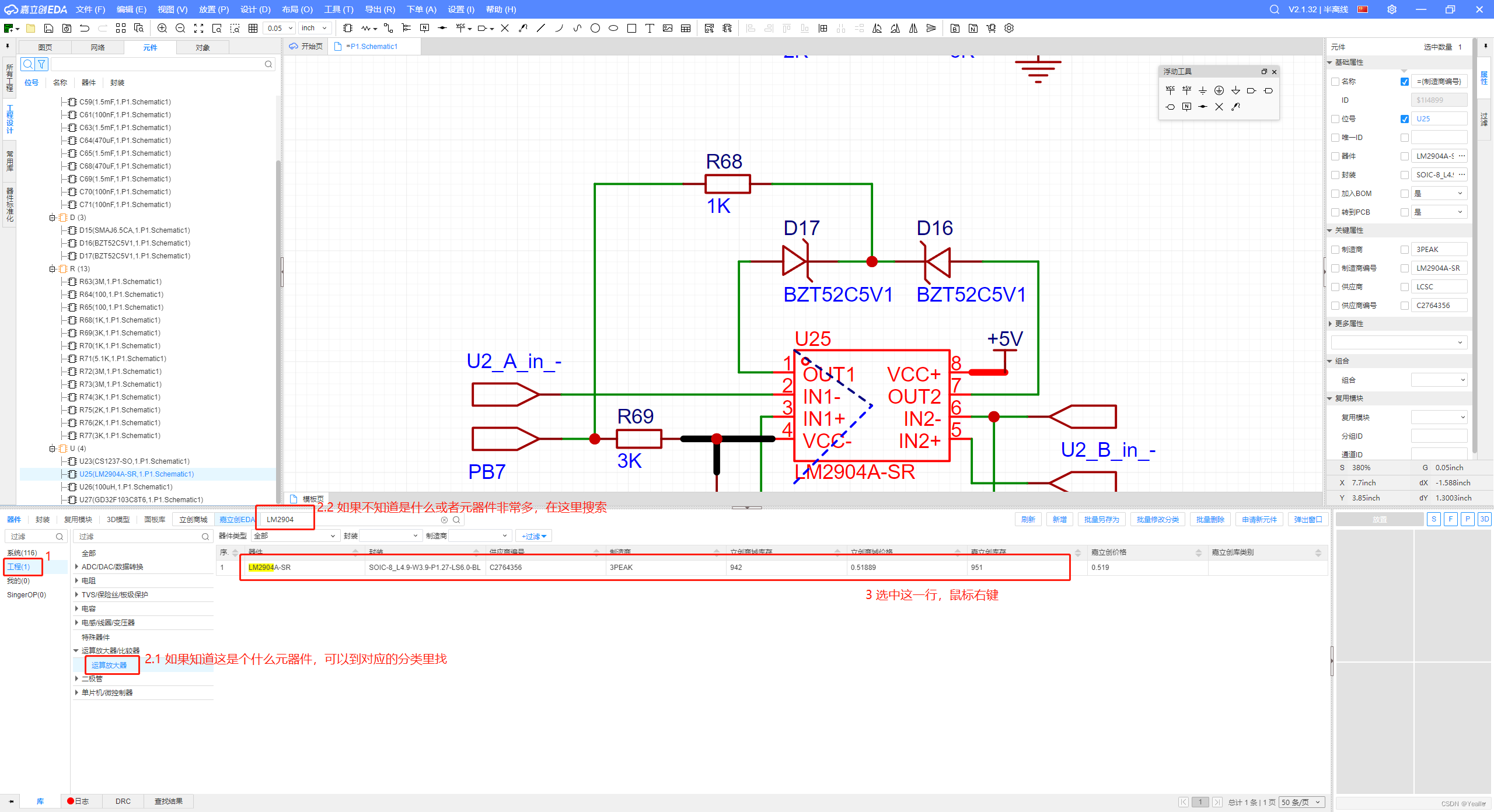Click the undo arrow in toolbar
1494x812 pixels.
click(85, 28)
